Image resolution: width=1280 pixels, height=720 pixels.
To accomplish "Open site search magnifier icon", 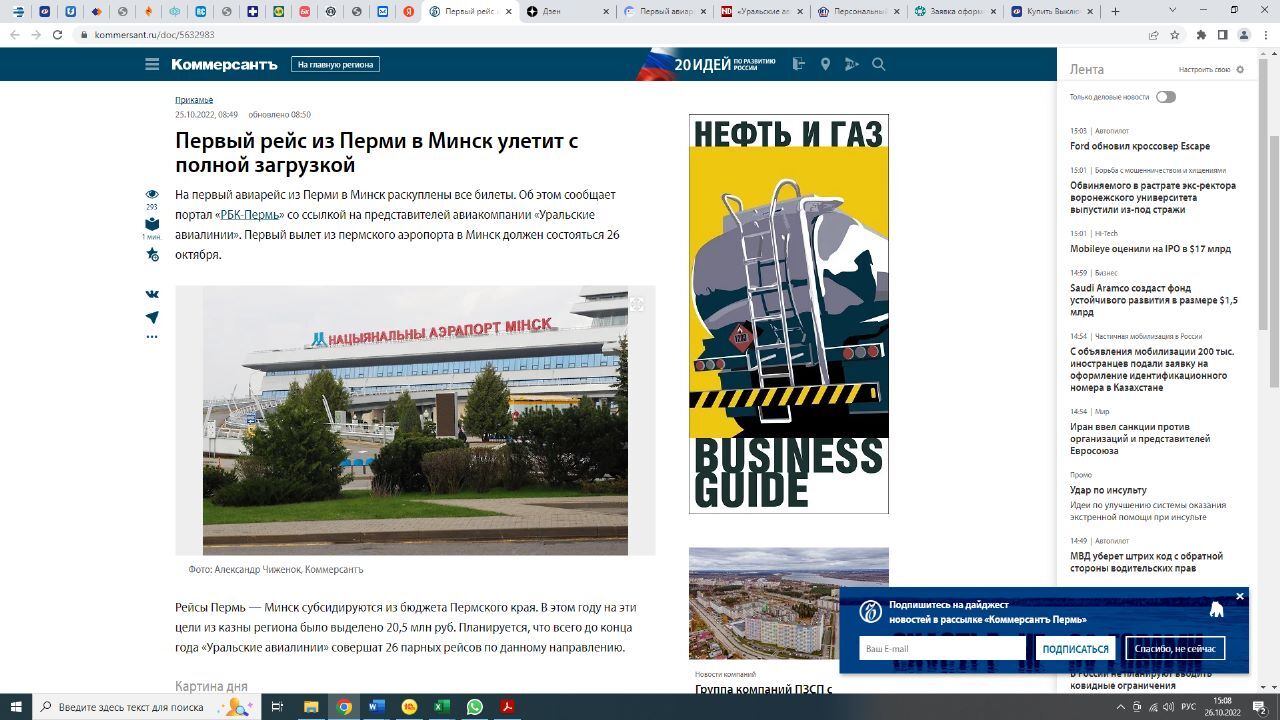I will (x=879, y=64).
